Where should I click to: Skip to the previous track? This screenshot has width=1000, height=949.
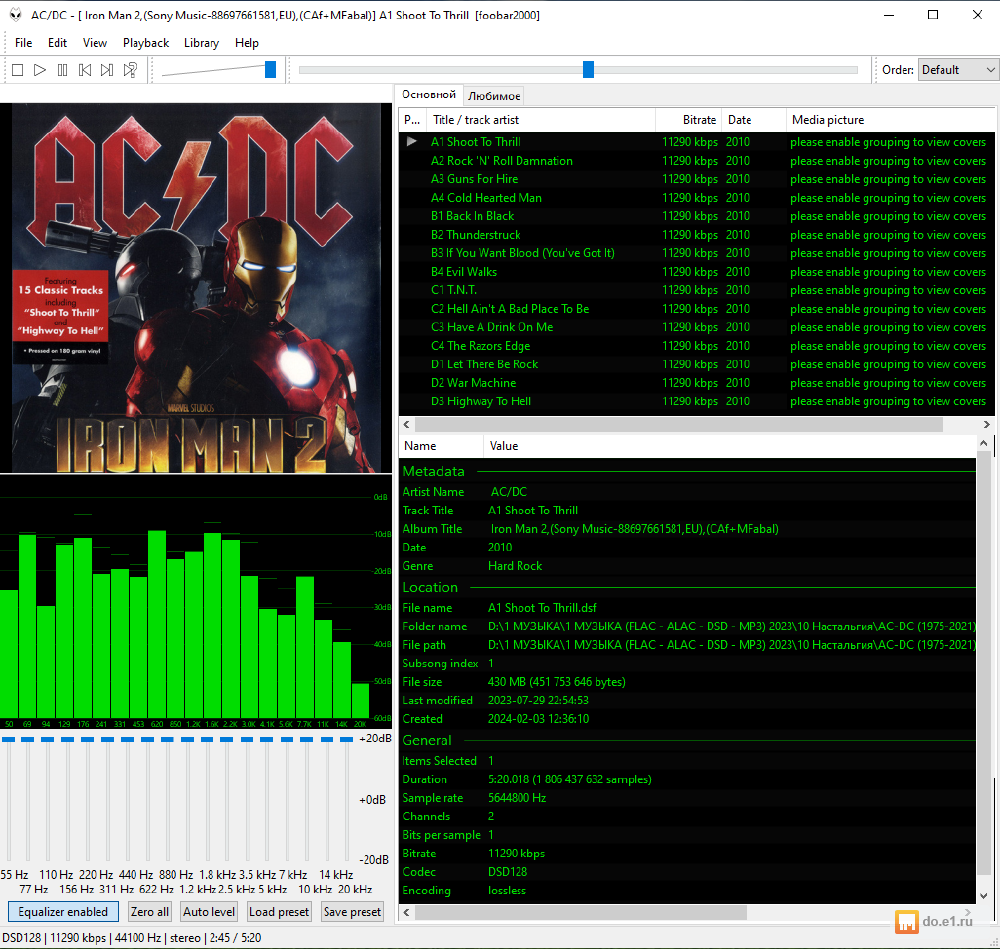click(x=85, y=70)
